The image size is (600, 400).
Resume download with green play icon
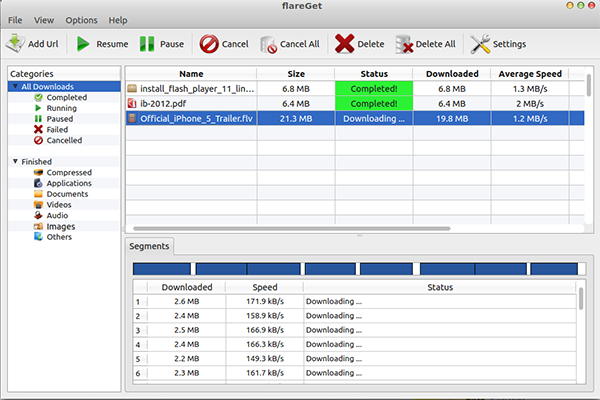[83, 44]
